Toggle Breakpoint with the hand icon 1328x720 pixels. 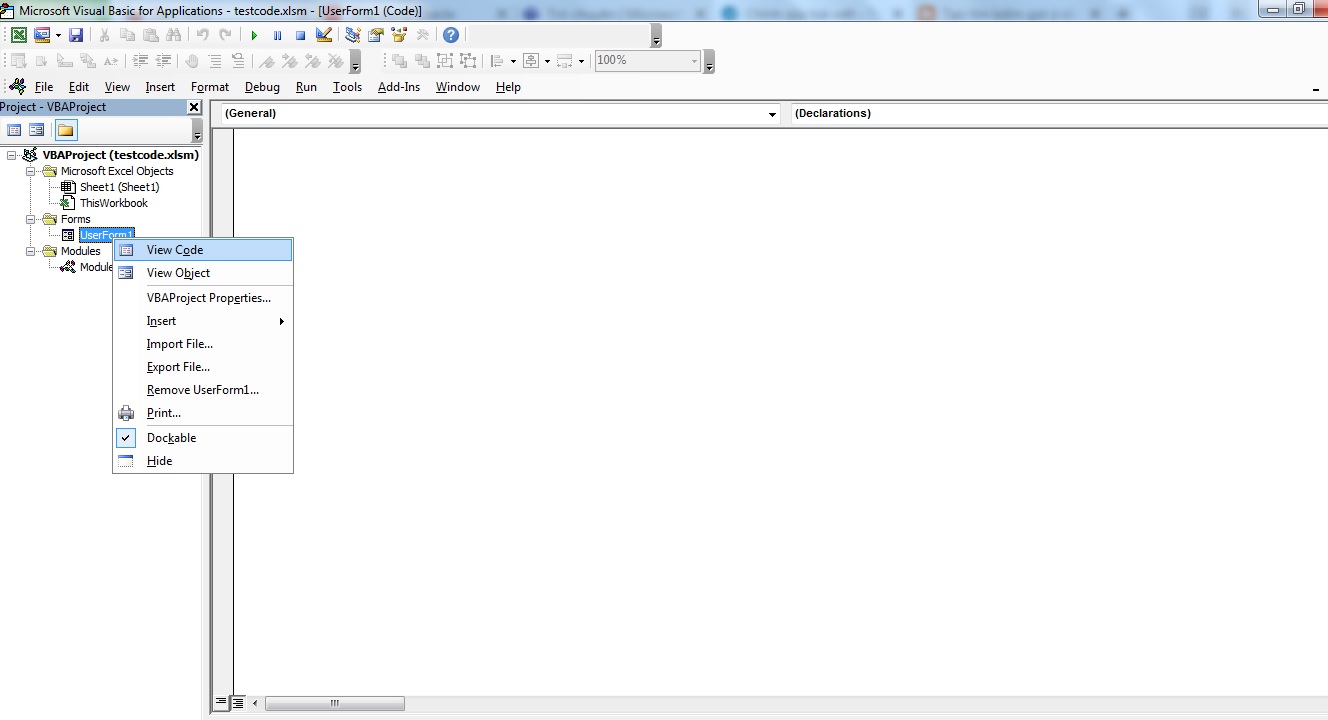[192, 61]
